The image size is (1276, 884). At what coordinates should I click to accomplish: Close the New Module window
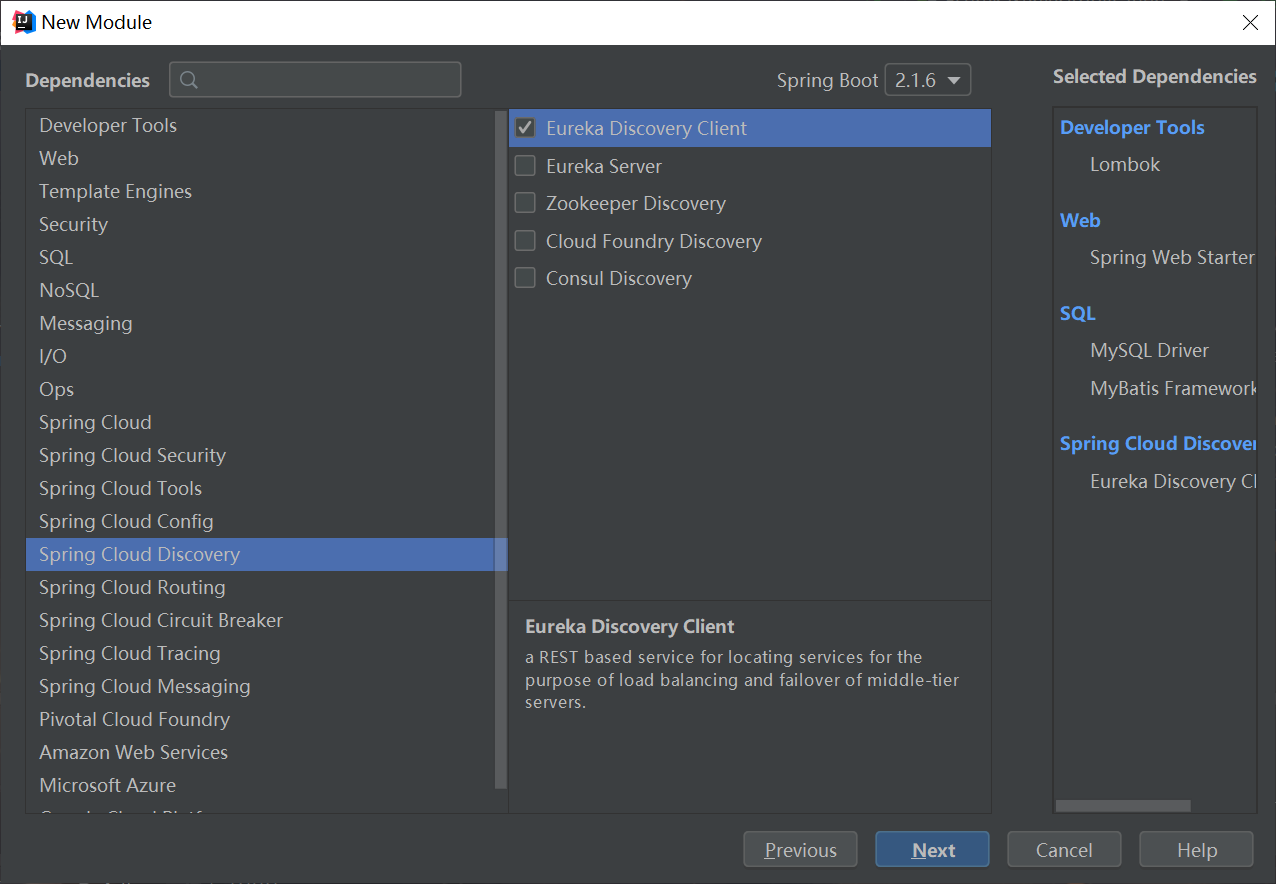coord(1250,22)
